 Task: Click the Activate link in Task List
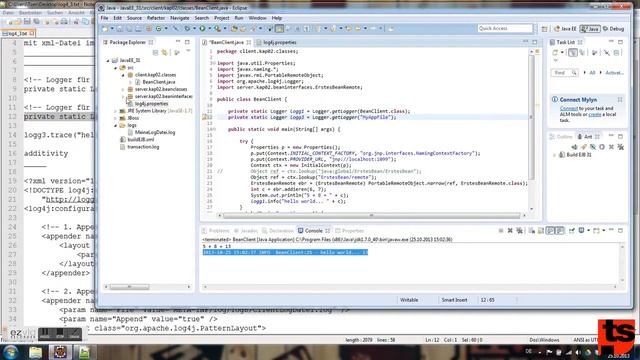614,73
